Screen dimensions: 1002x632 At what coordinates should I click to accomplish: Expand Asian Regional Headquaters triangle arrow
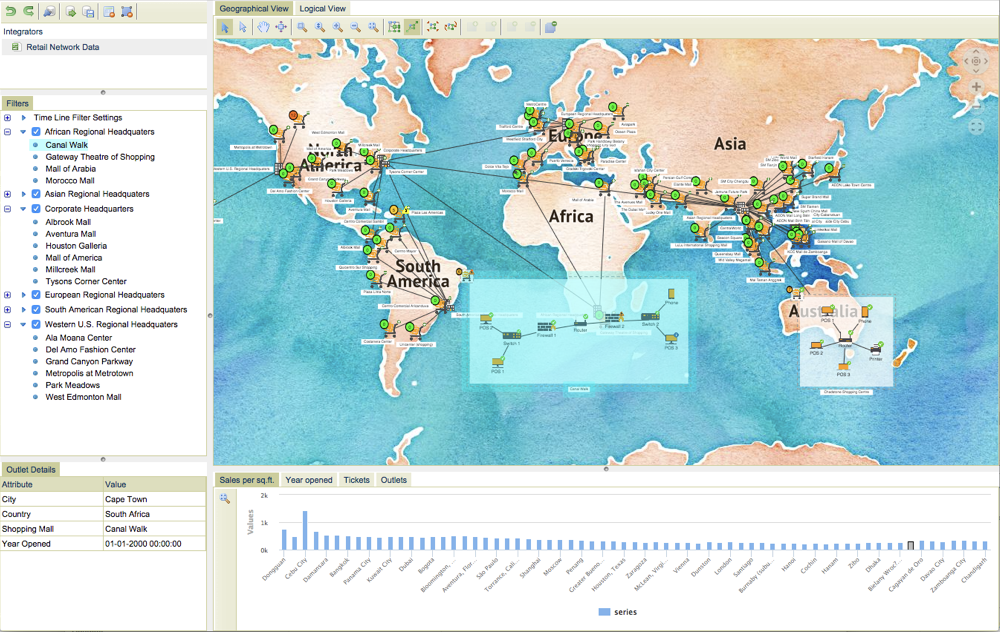[x=24, y=194]
